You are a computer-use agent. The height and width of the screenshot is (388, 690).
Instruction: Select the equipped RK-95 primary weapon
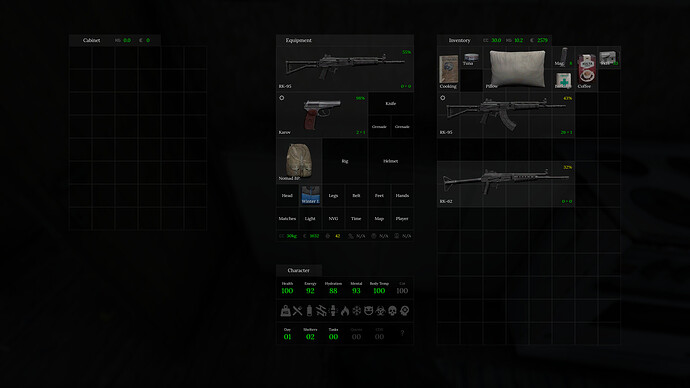[x=345, y=69]
